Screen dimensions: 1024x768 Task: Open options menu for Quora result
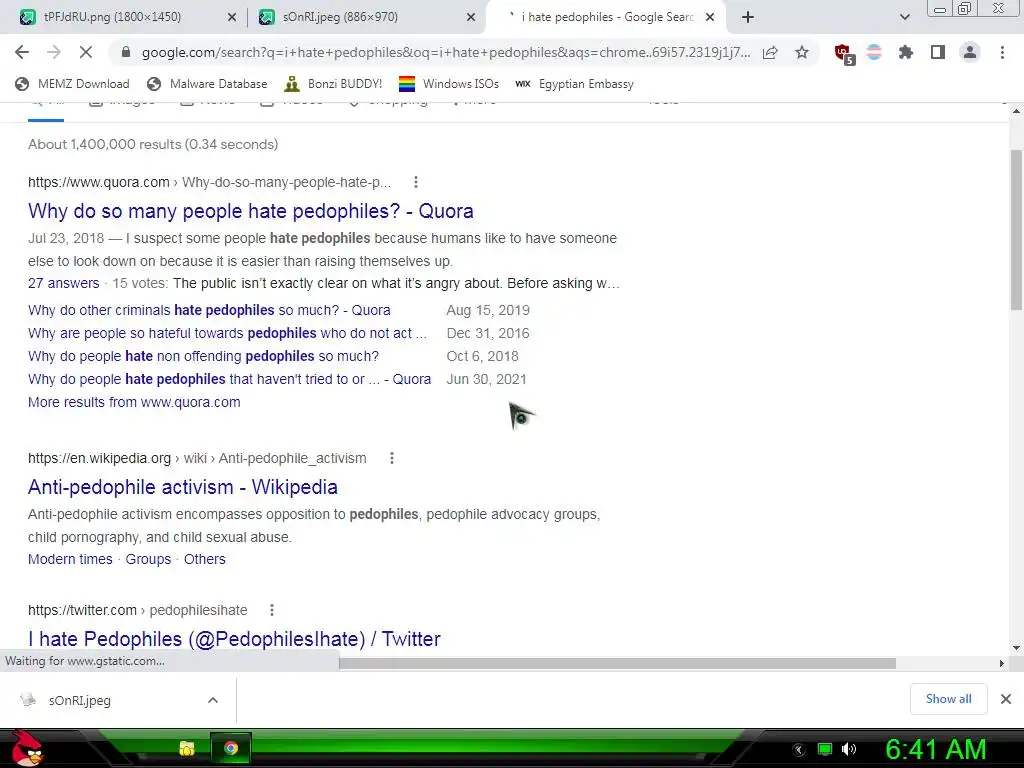[416, 182]
